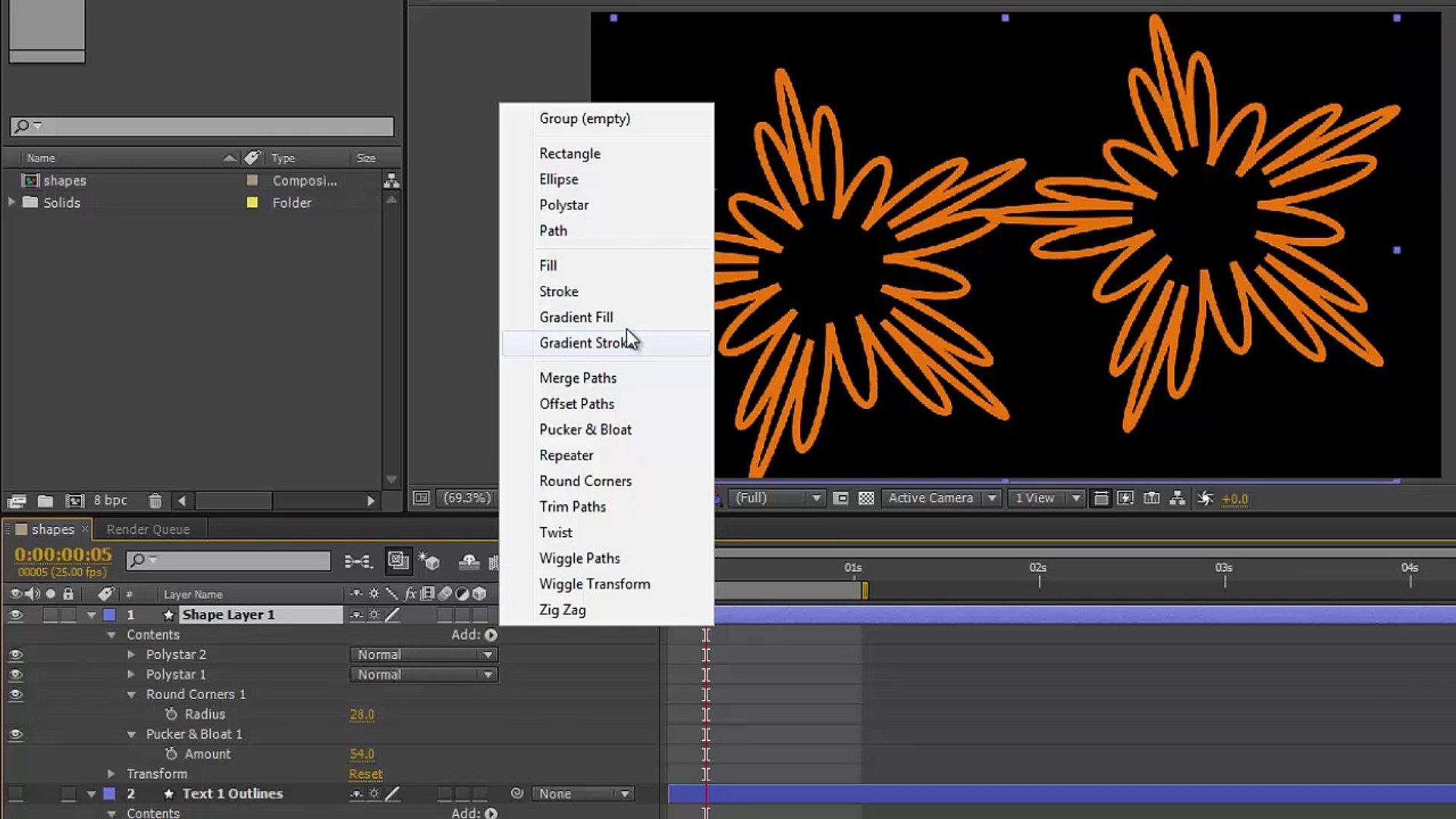Screen dimensions: 1456x819
Task: Click the yellow label swatch of Solids folder
Action: [253, 202]
